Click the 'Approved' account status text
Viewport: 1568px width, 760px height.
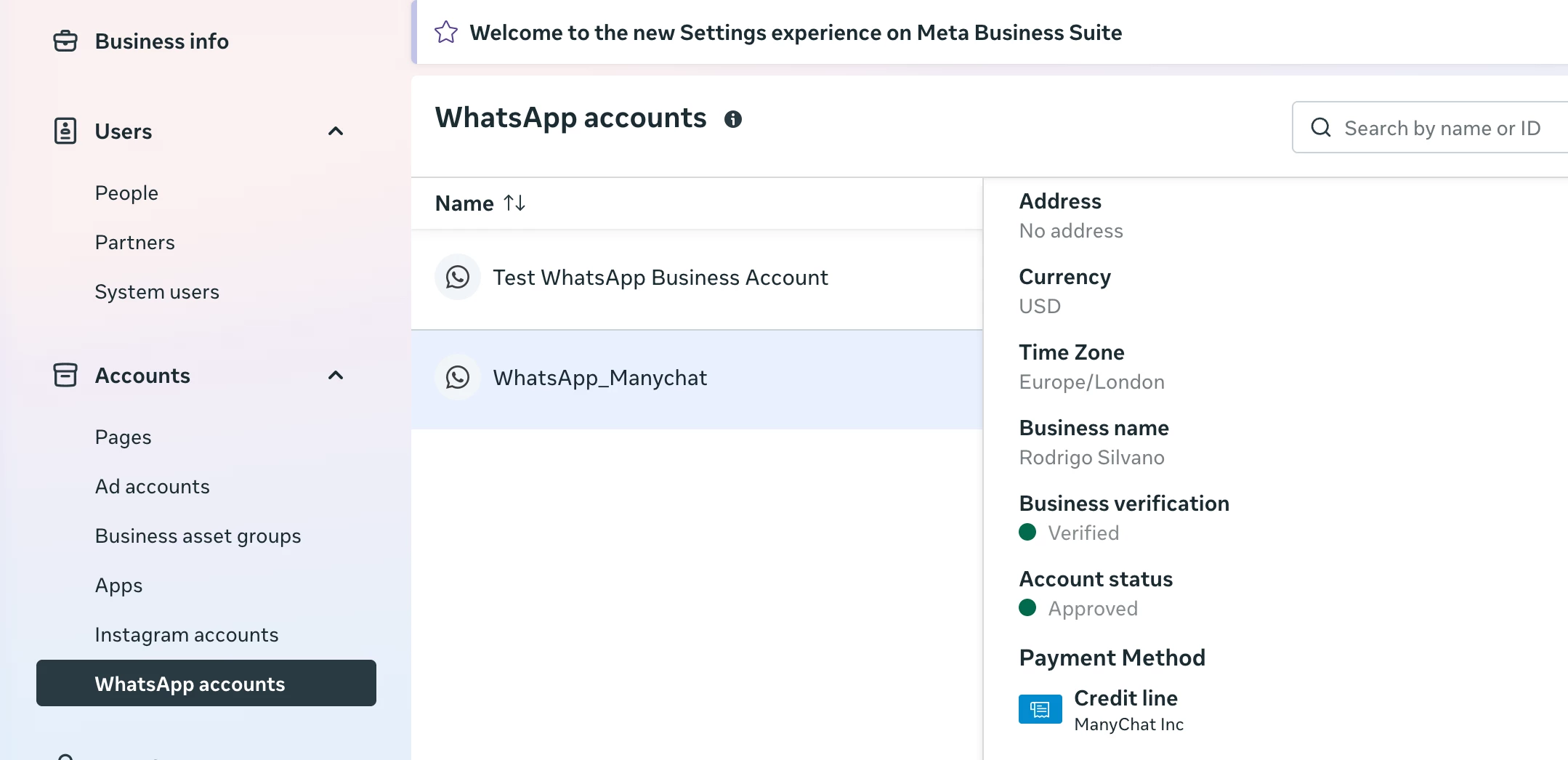click(1094, 608)
